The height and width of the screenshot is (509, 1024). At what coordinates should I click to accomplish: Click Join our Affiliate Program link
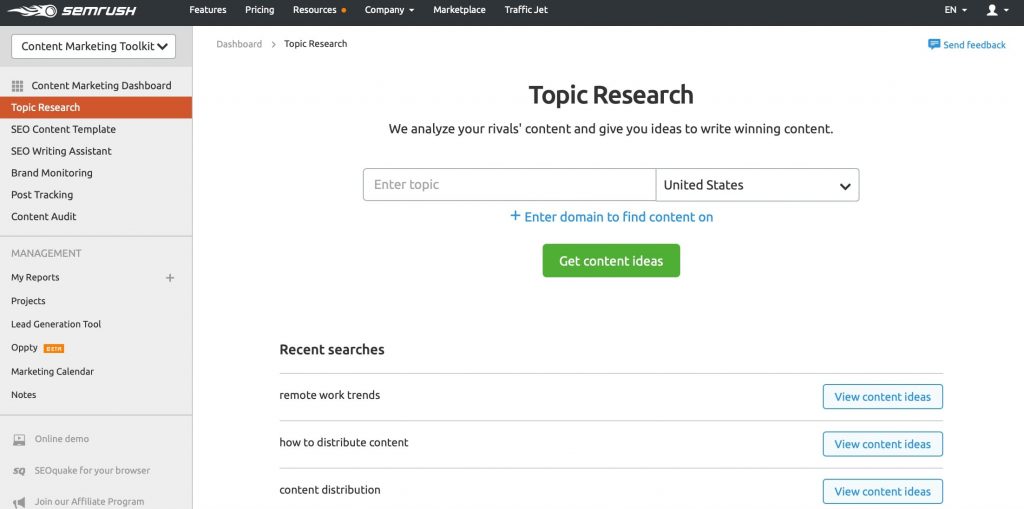tap(89, 502)
